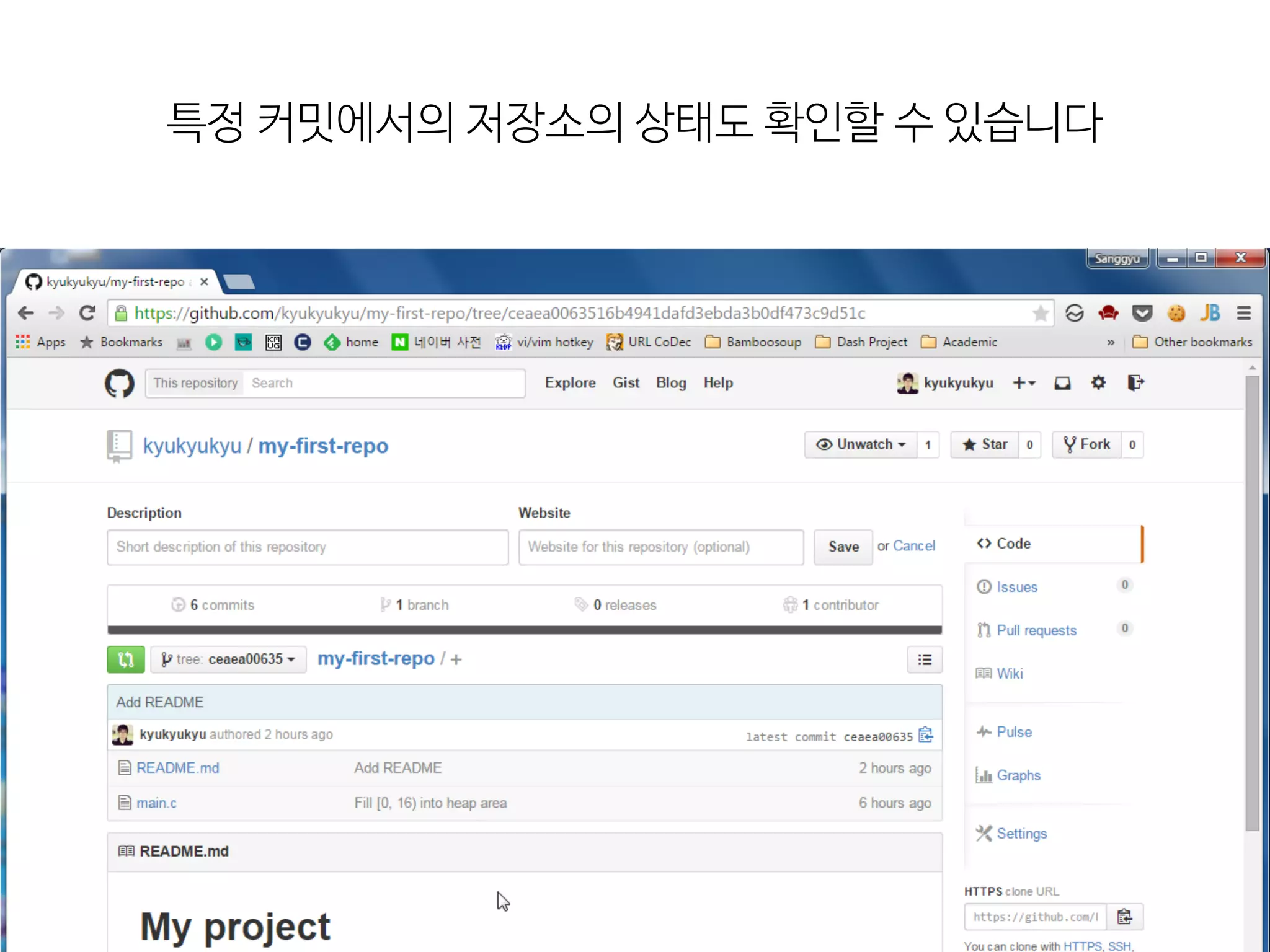Click the Pocket extension icon
The width and height of the screenshot is (1270, 952).
click(1142, 313)
